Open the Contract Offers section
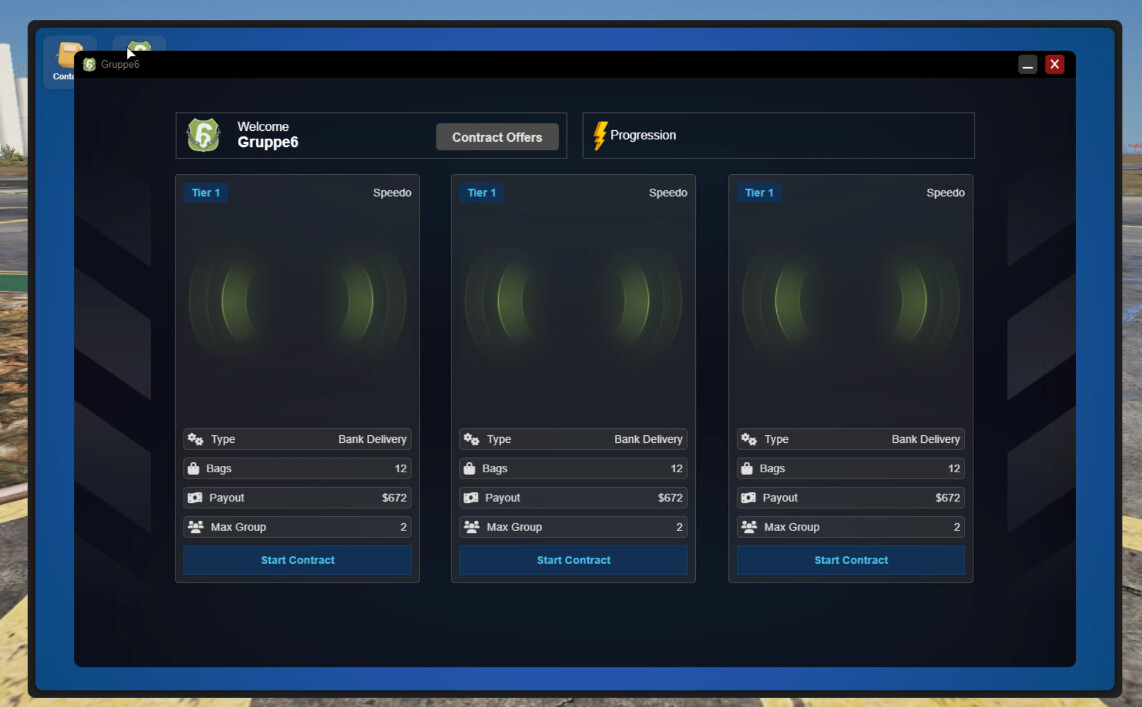The image size is (1142, 707). coord(497,137)
